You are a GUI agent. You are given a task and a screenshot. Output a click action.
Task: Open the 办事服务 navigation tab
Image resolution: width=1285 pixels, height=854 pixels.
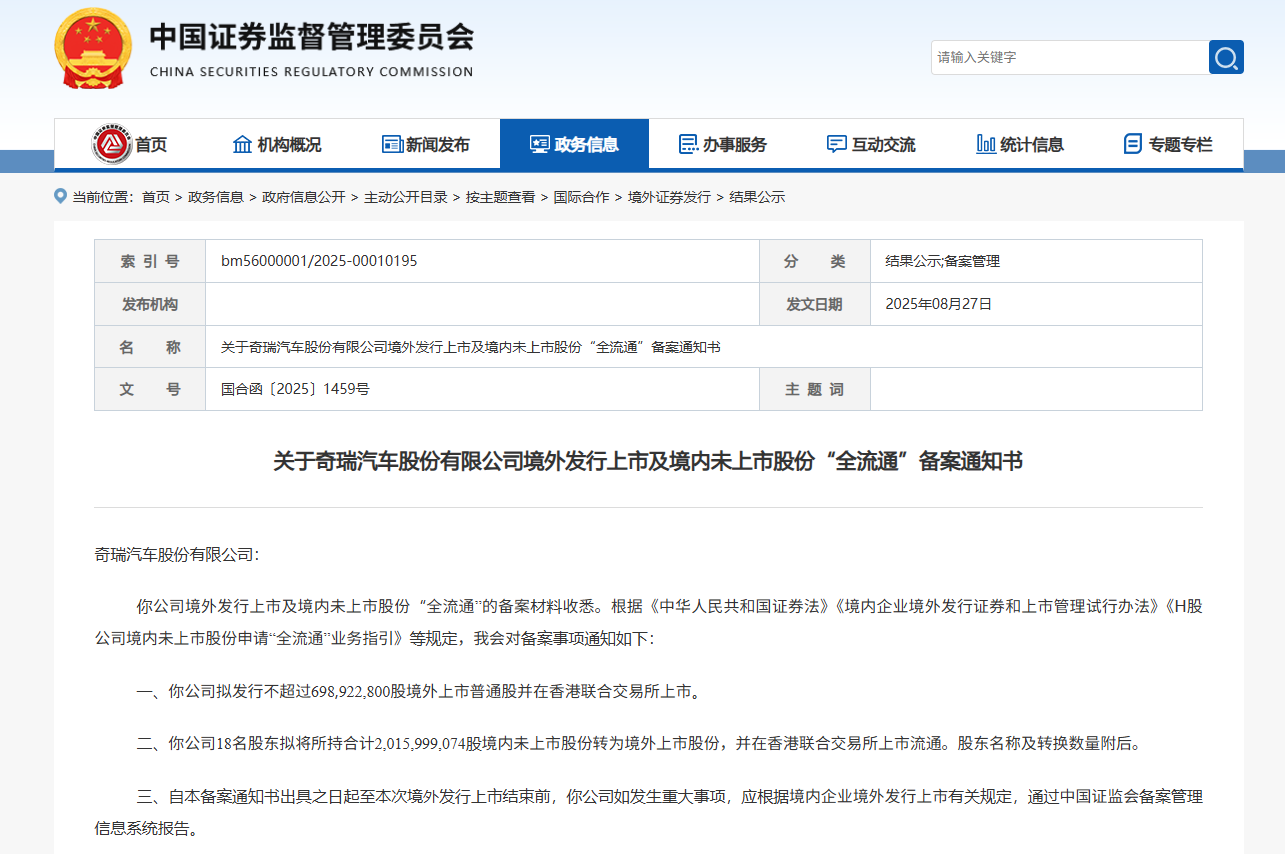[x=723, y=144]
